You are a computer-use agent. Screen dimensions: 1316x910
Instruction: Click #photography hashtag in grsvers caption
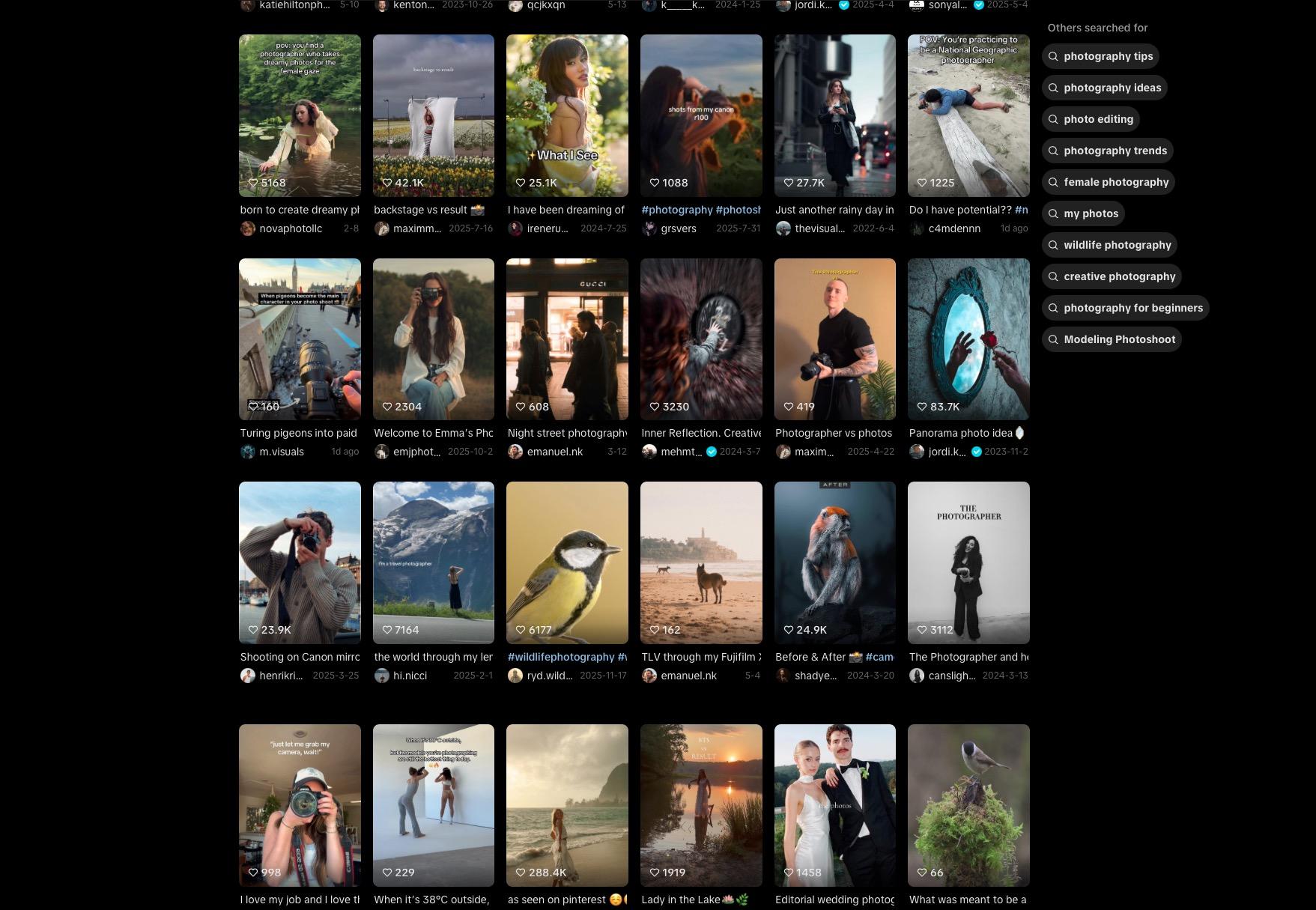(x=677, y=210)
